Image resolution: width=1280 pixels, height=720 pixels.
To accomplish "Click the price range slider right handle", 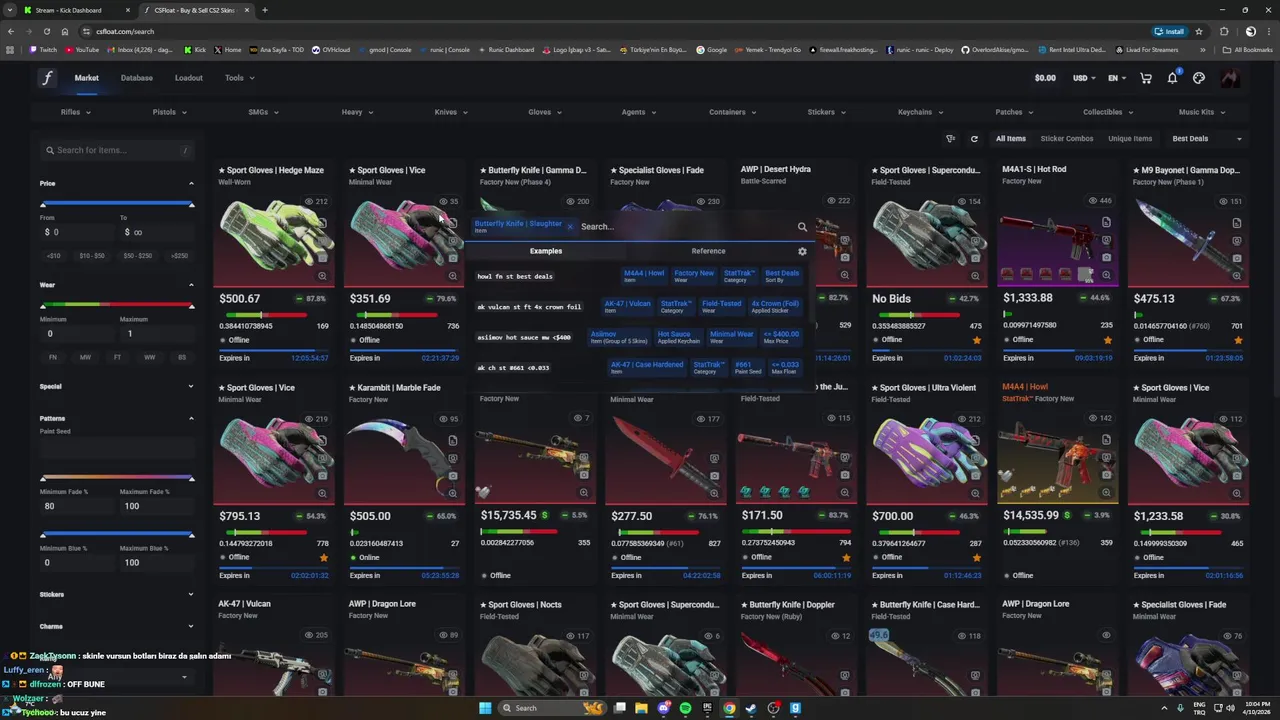I will [191, 204].
